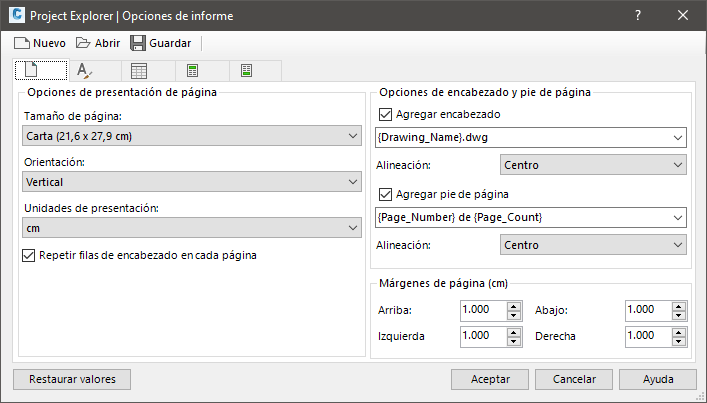Viewport: 707px width, 403px height.
Task: Click the Abrir open-folder icon
Action: coord(83,43)
